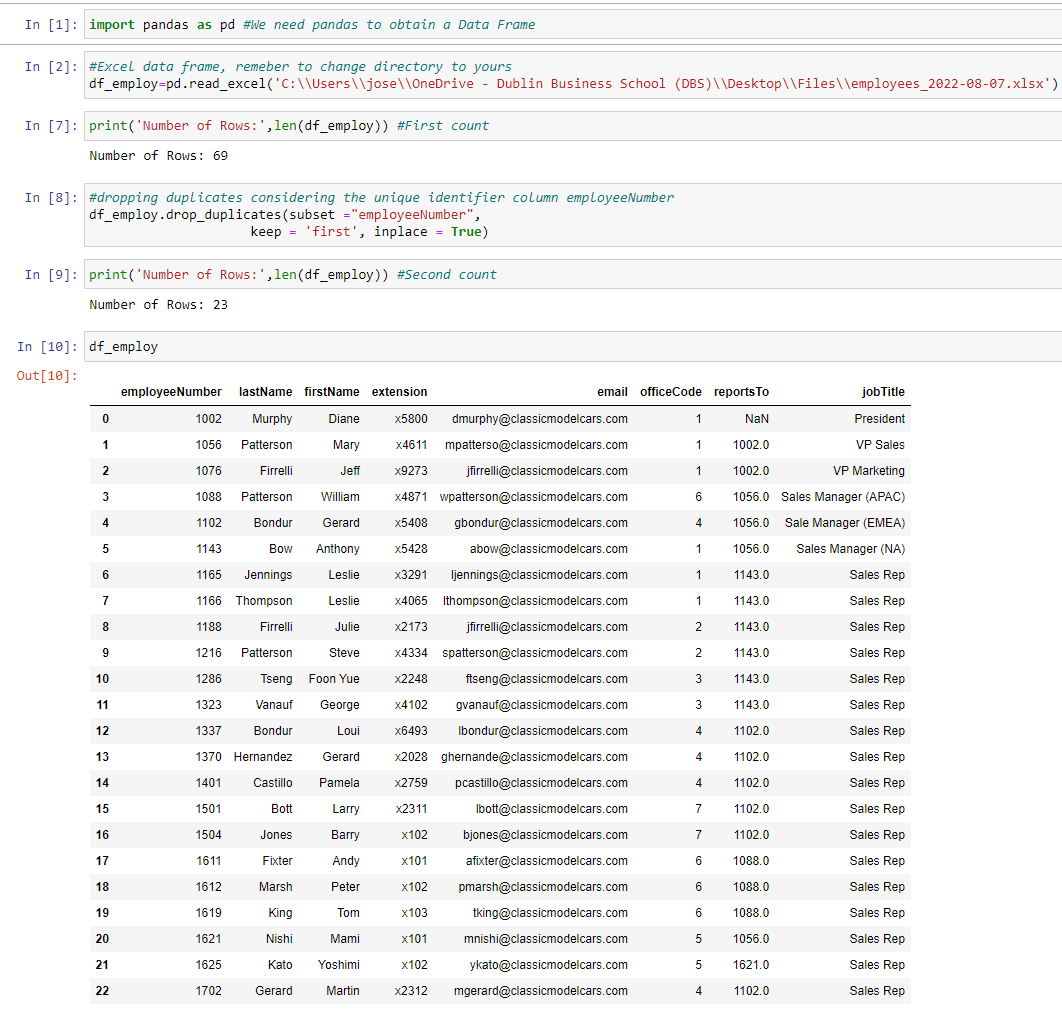Click email wpatterson@classicmodelcars.com
The height and width of the screenshot is (1017, 1062).
534,497
